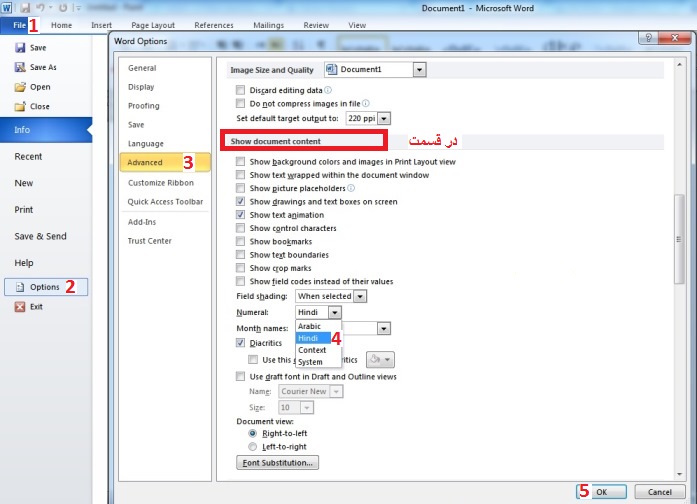This screenshot has width=697, height=504.
Task: Toggle Discard editing data checkbox
Action: 240,90
